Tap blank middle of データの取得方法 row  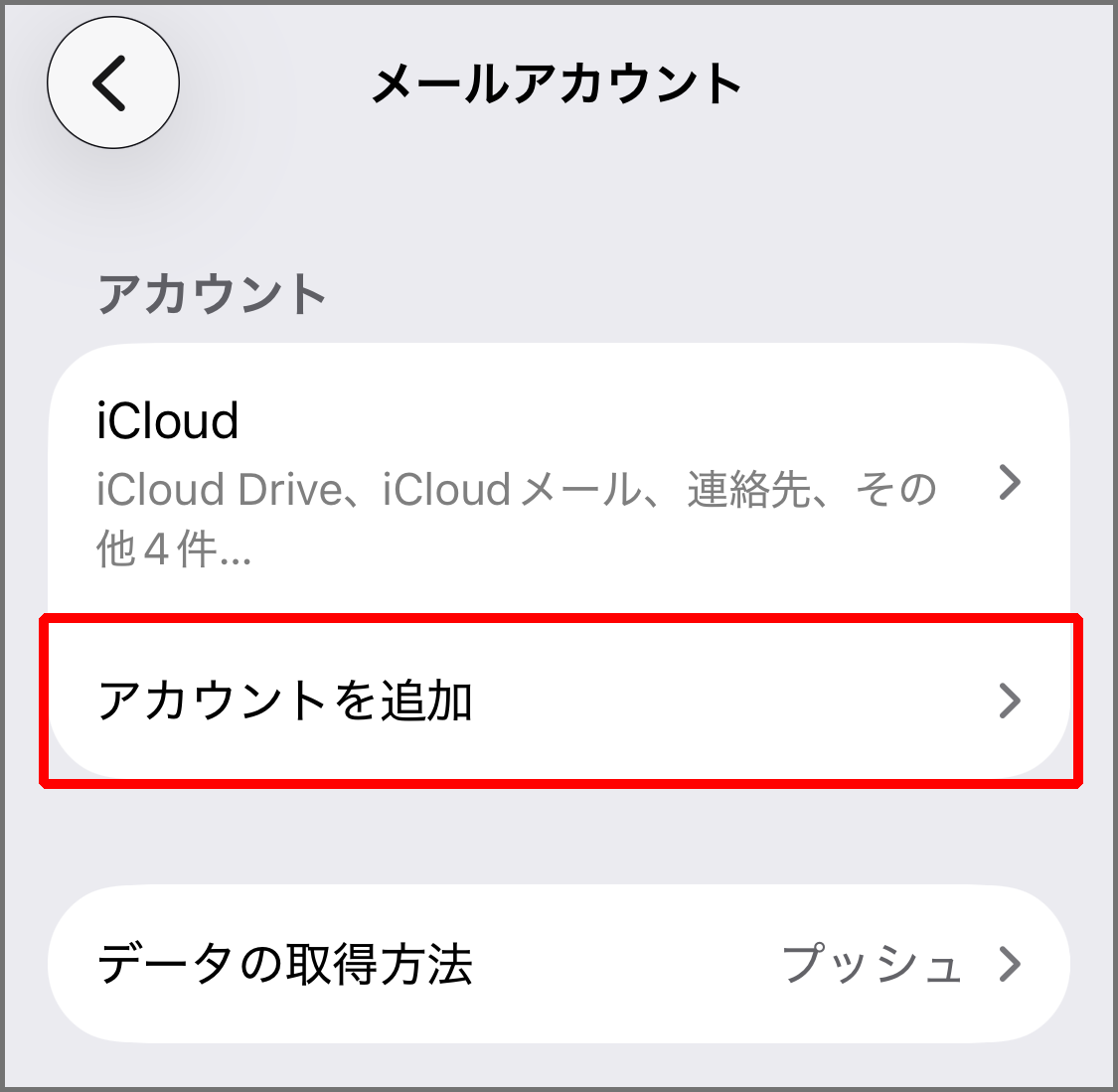click(x=626, y=964)
